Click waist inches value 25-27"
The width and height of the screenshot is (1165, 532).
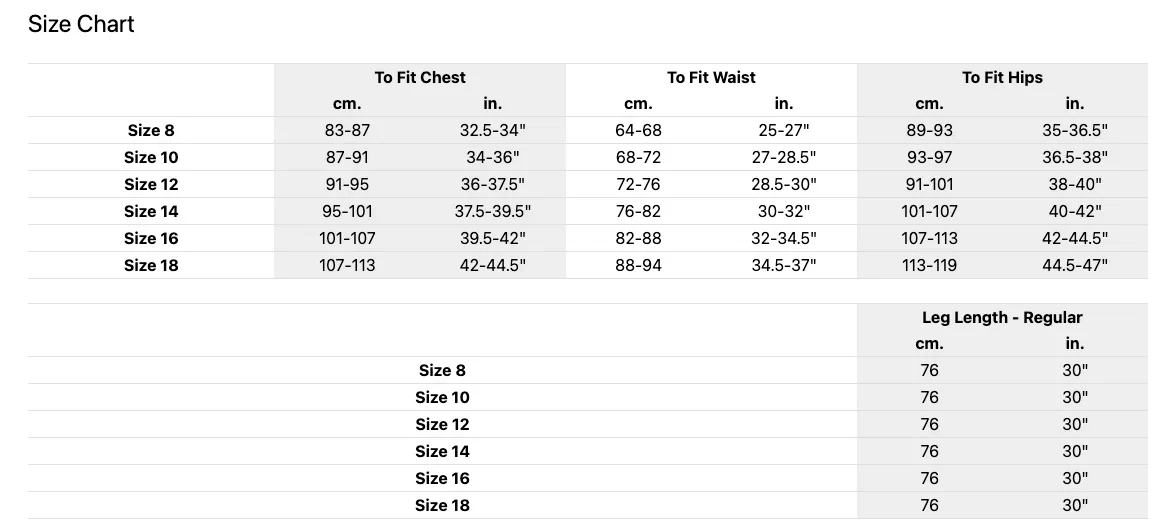pos(784,130)
